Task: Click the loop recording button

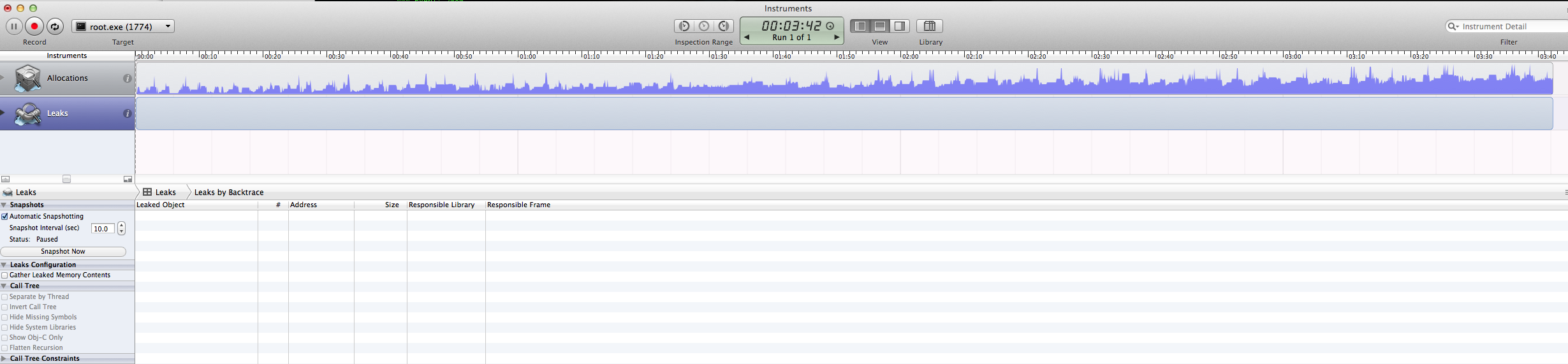Action: coord(55,27)
